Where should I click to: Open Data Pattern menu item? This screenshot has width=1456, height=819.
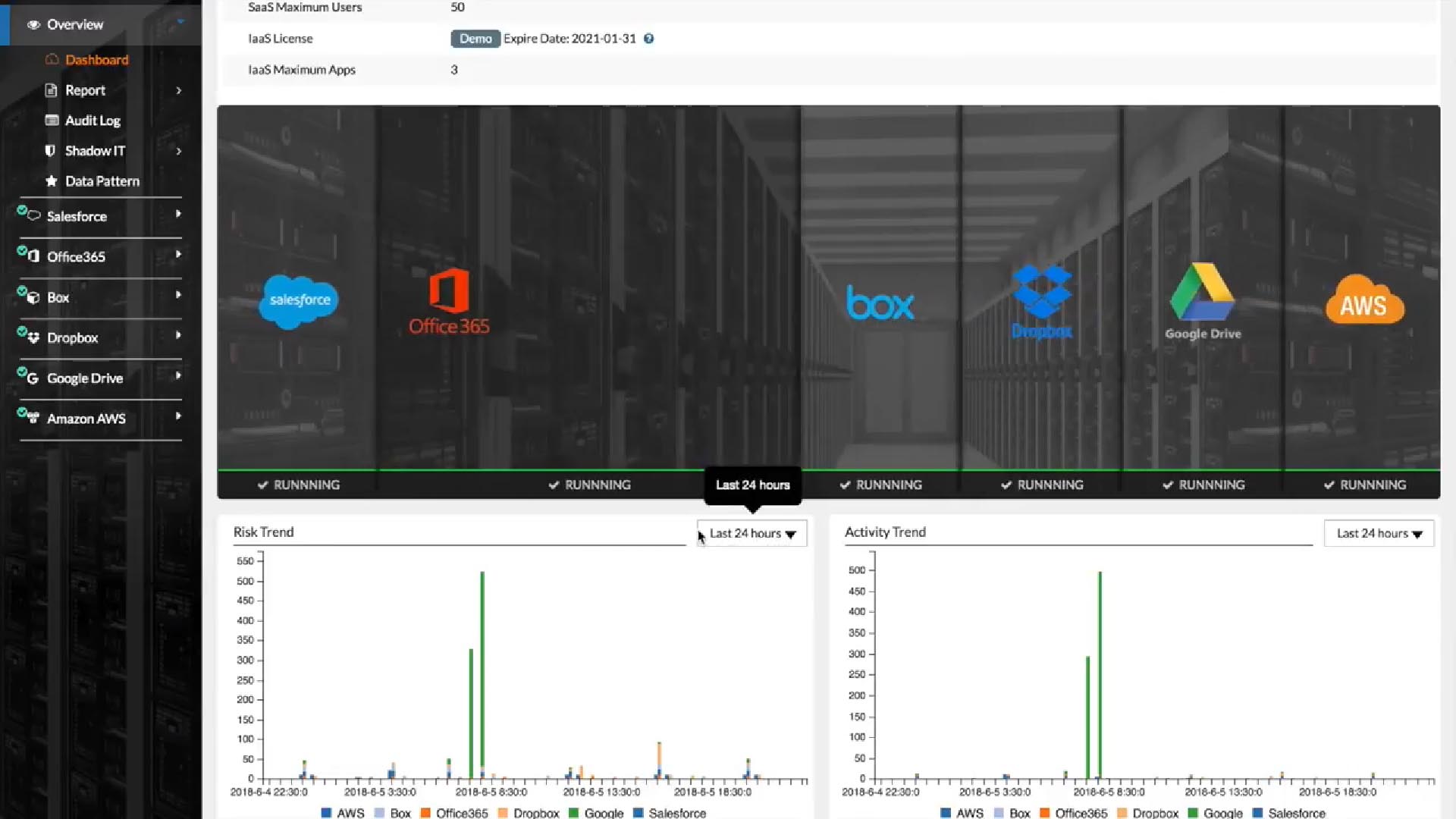(102, 181)
